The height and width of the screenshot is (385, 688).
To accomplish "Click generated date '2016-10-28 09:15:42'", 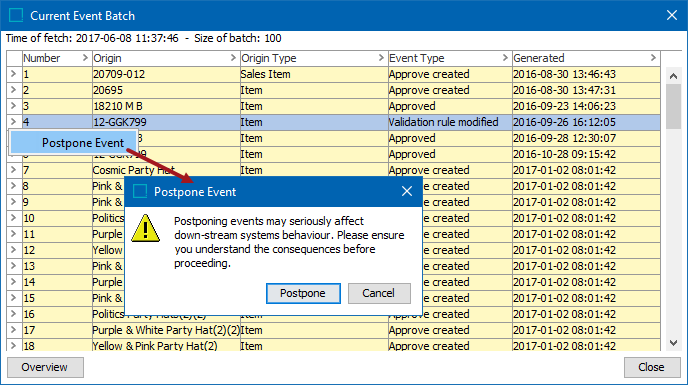I will click(x=586, y=154).
